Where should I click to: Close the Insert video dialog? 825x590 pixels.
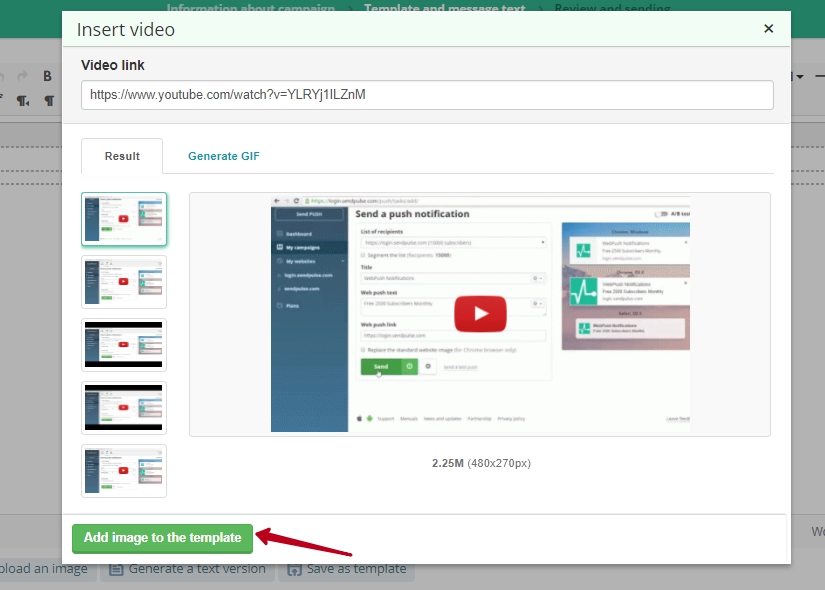pyautogui.click(x=768, y=29)
